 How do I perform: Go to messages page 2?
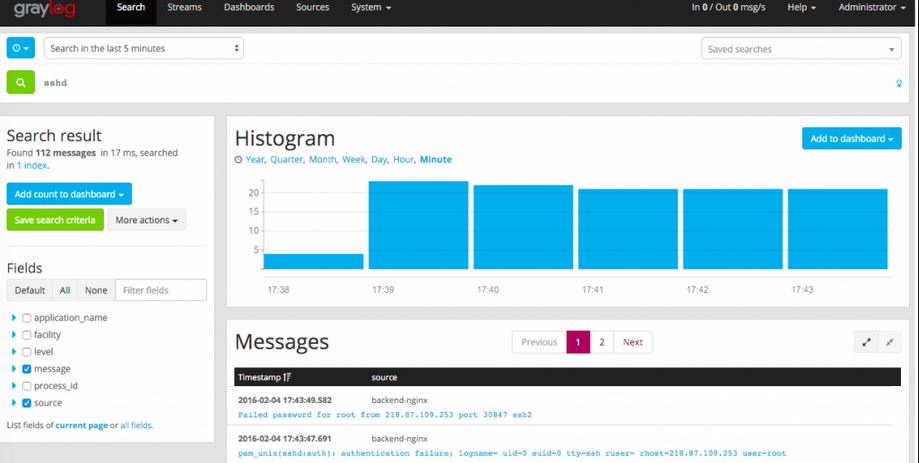point(601,342)
